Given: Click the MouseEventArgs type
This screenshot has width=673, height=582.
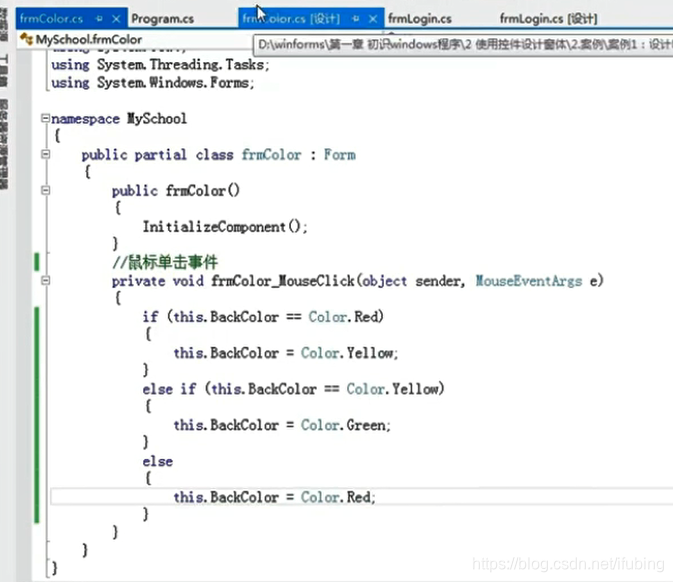Looking at the screenshot, I should click(x=529, y=281).
